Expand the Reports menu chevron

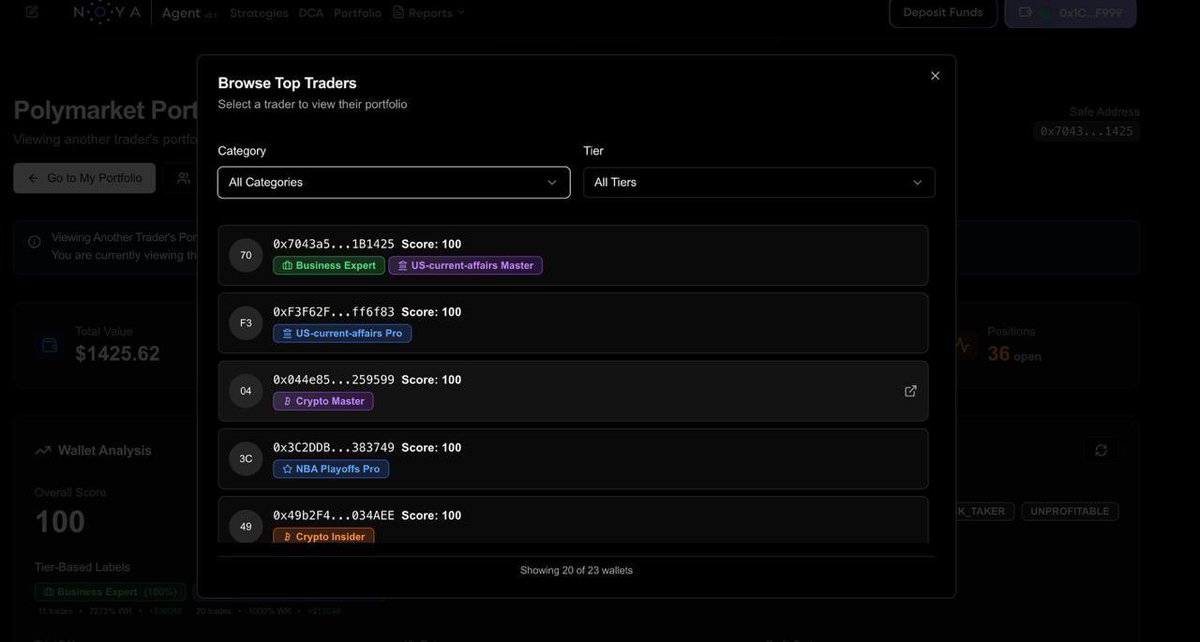pos(459,10)
